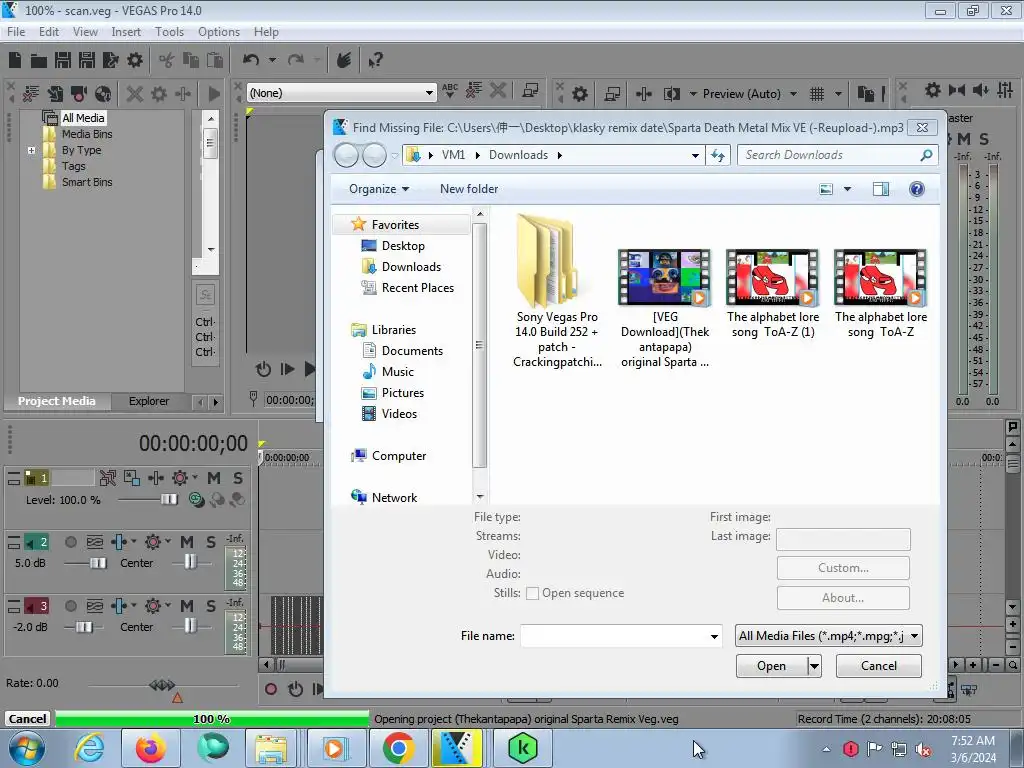Open the File menu
Screen dimensions: 1024x768
(x=16, y=32)
